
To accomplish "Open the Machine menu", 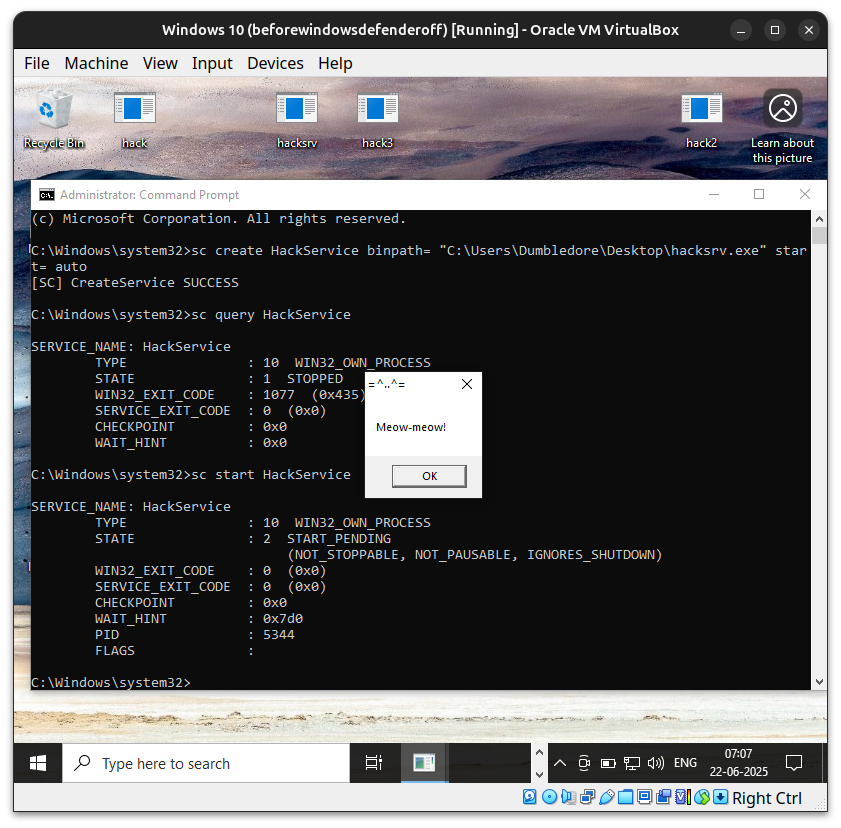I will point(97,63).
